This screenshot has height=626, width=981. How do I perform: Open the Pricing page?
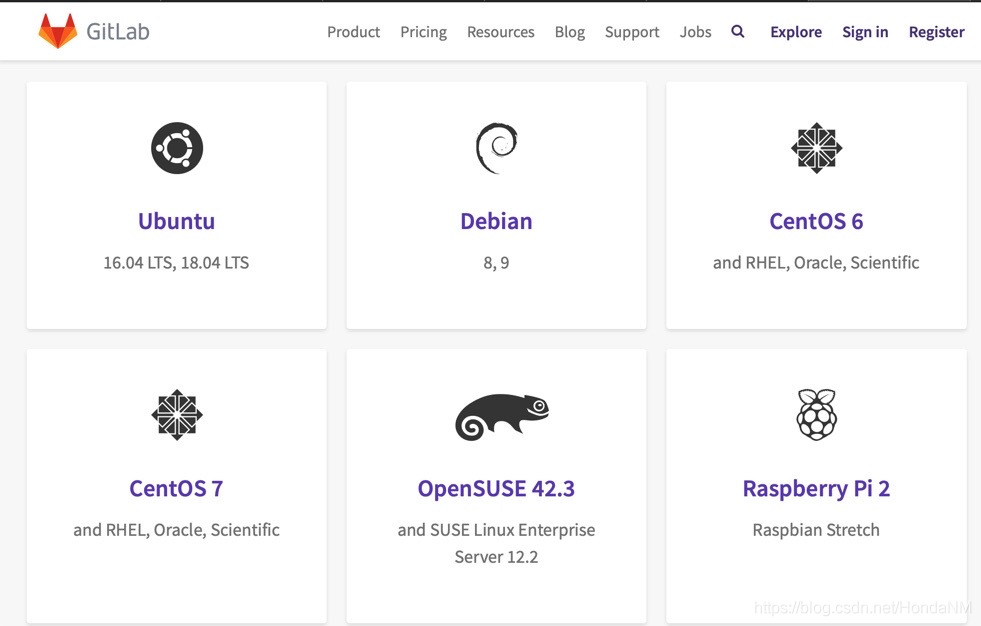click(x=424, y=32)
